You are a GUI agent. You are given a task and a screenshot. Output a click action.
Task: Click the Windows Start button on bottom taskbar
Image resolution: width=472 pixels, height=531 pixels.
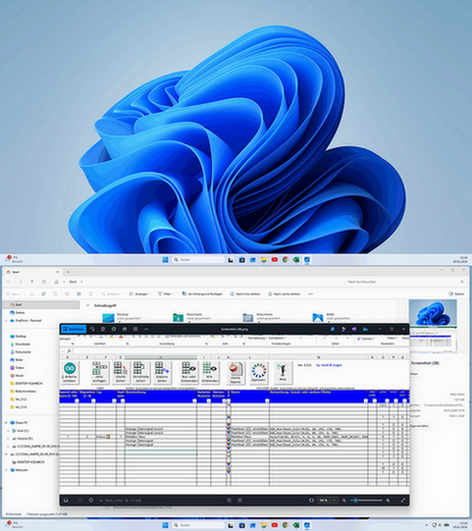point(165,525)
